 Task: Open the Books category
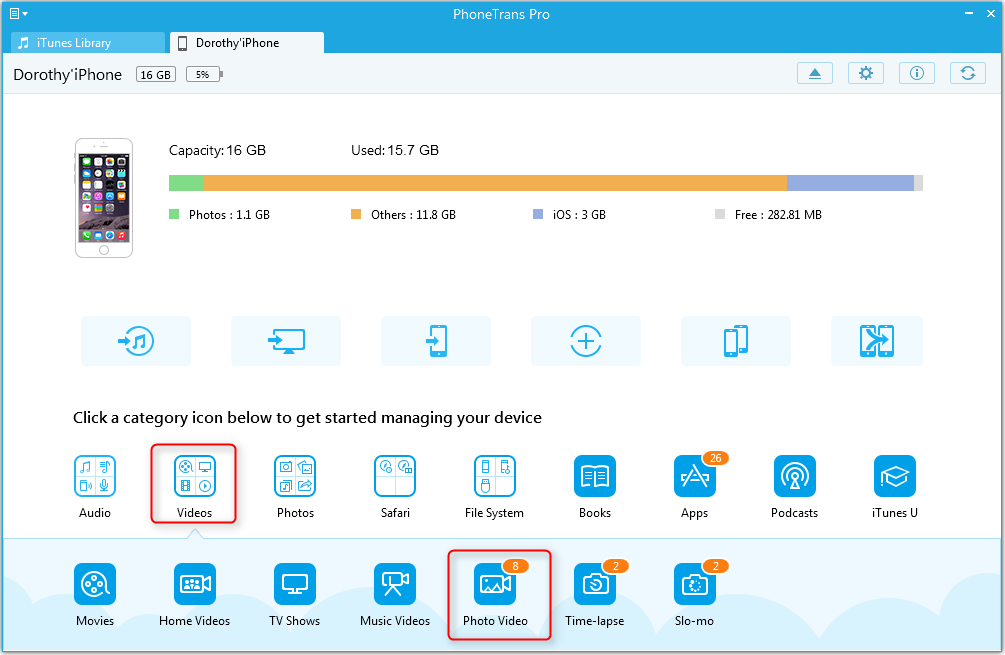[595, 477]
